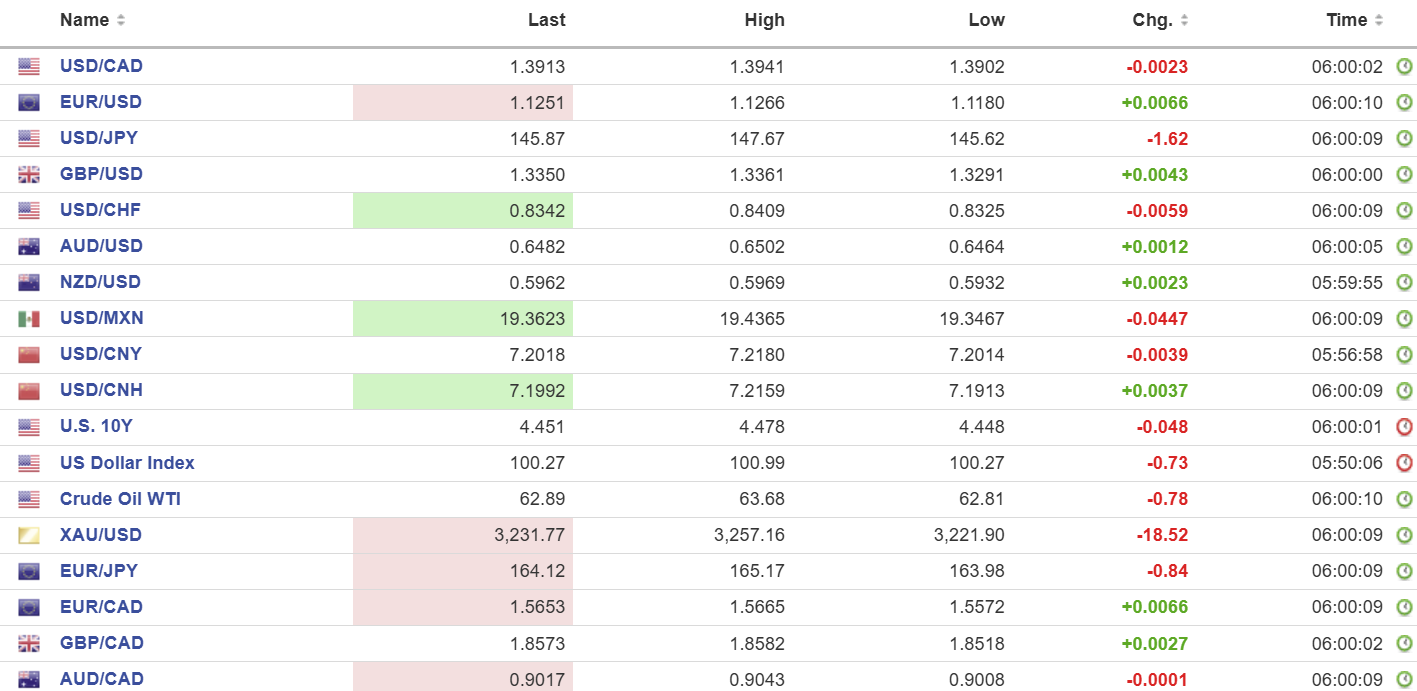This screenshot has height=691, width=1417.
Task: Click the Australia flag icon beside AUD/CAD
Action: [29, 679]
